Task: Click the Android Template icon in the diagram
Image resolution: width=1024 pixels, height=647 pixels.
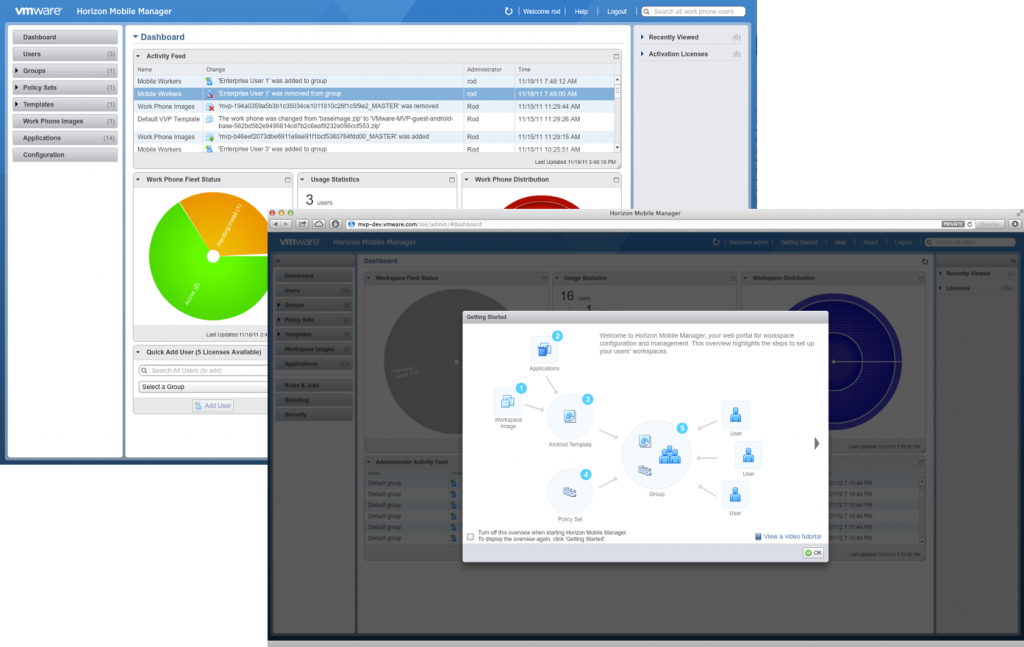Action: 569,417
